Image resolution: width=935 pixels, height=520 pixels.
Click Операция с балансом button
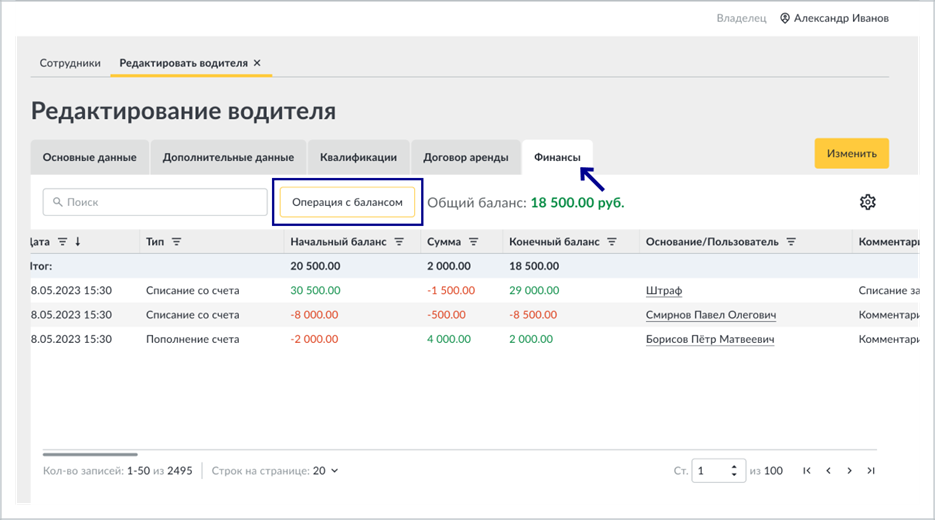coord(347,202)
